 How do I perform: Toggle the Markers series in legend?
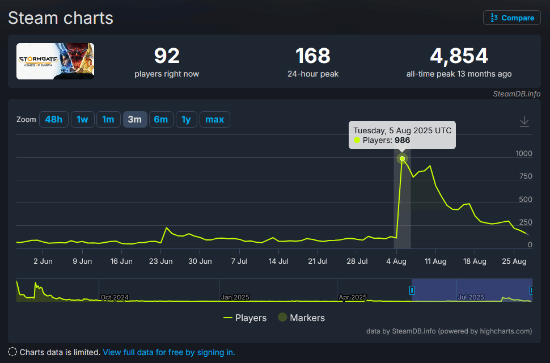(x=302, y=318)
